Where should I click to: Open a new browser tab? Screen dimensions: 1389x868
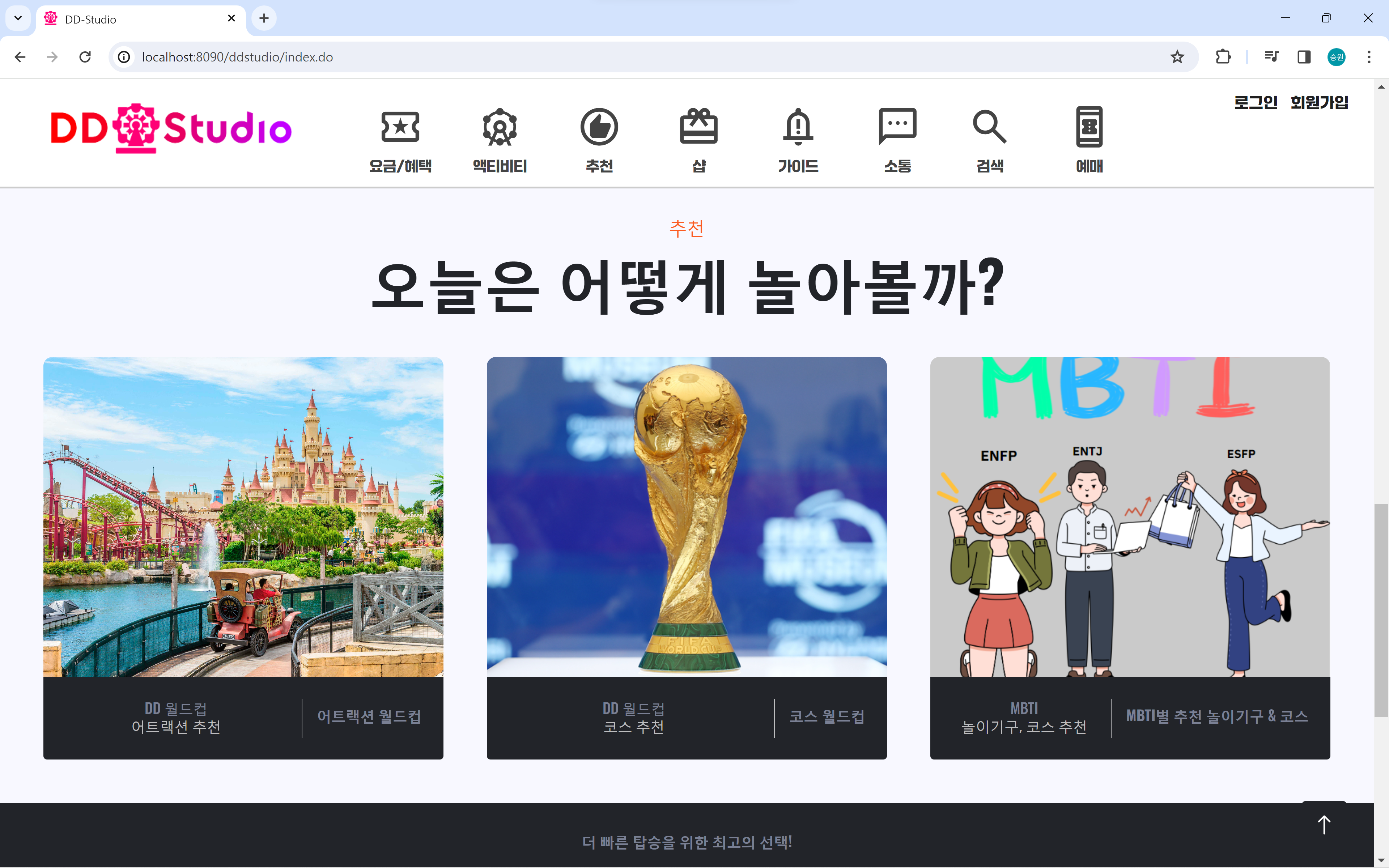pyautogui.click(x=264, y=18)
